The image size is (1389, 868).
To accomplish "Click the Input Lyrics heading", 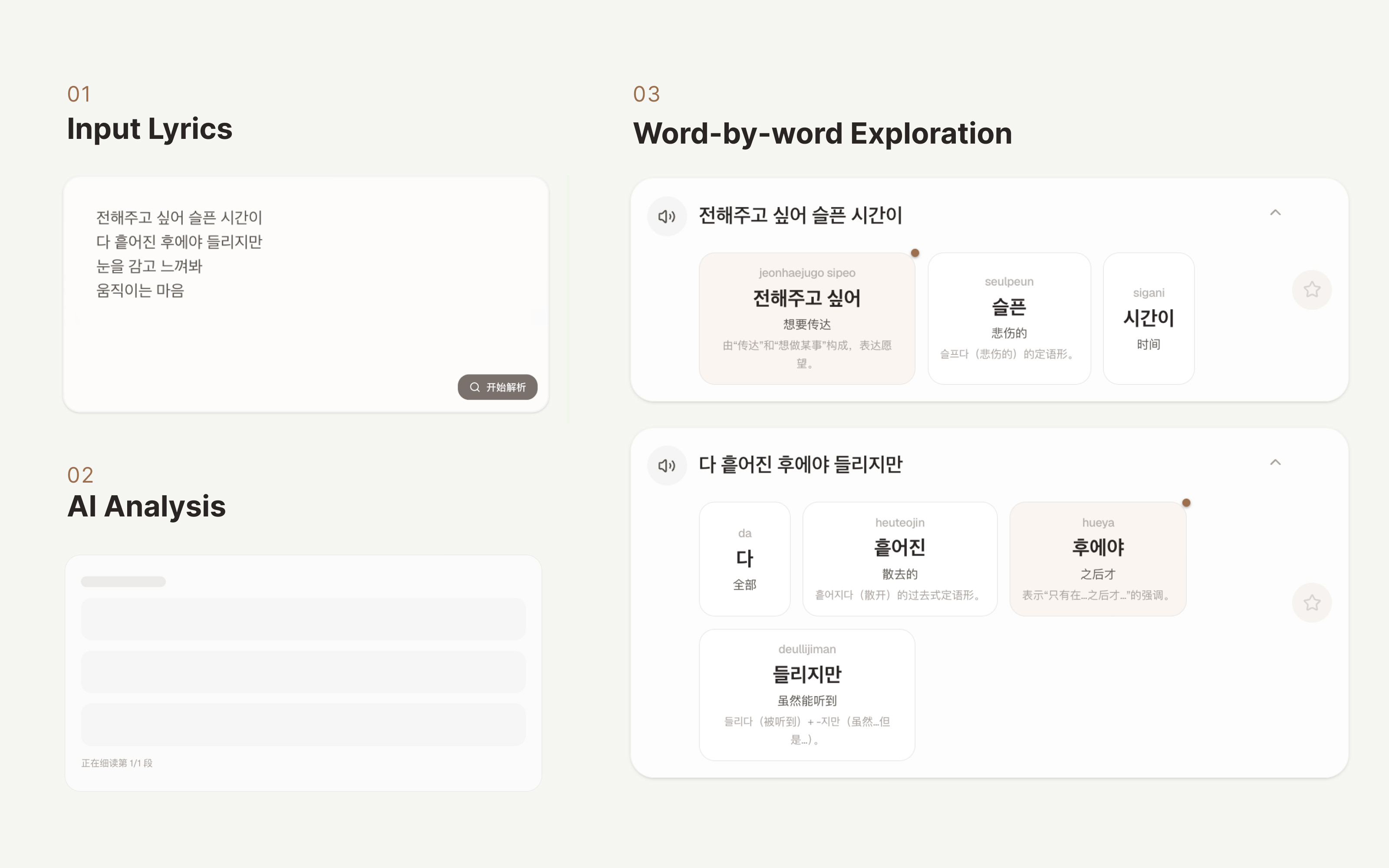I will (x=150, y=128).
